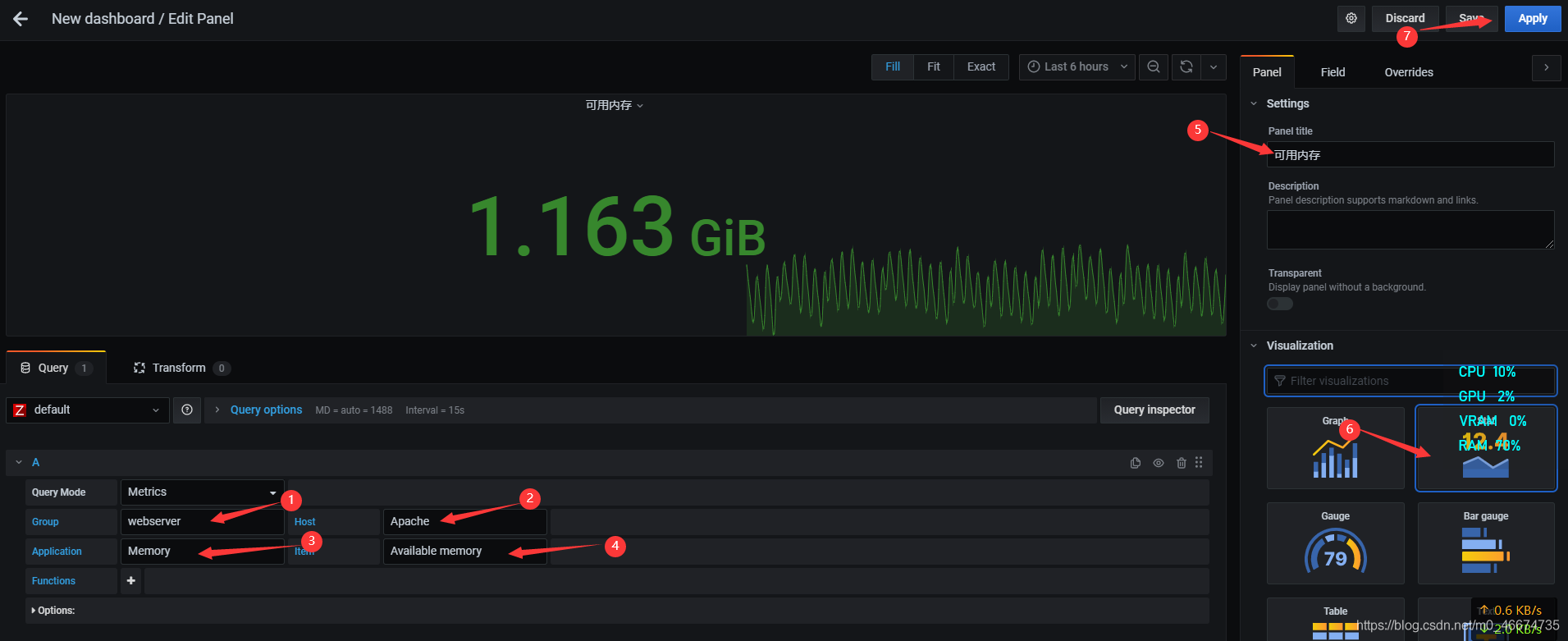Open the Query Mode Metrics dropdown

[202, 492]
